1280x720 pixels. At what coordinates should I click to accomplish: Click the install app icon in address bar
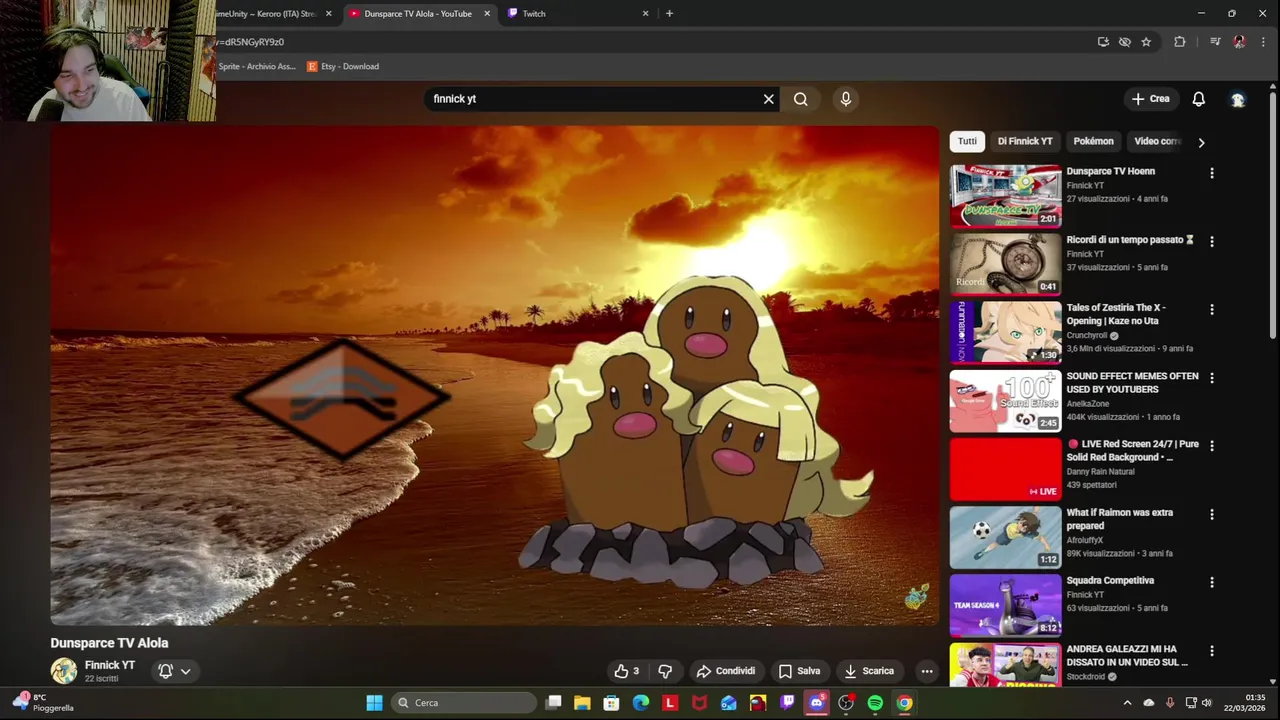pyautogui.click(x=1103, y=42)
